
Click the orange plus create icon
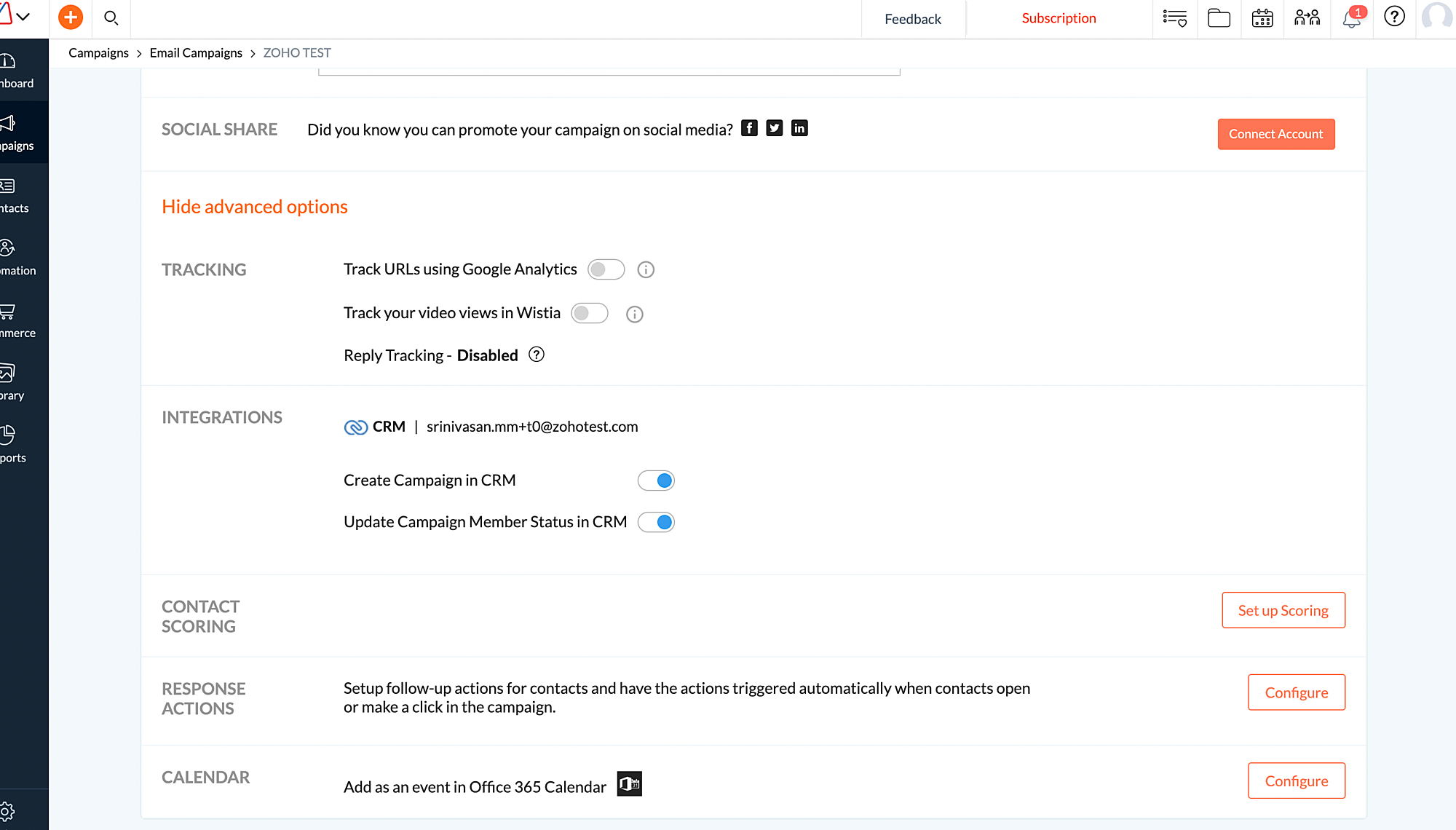(71, 17)
